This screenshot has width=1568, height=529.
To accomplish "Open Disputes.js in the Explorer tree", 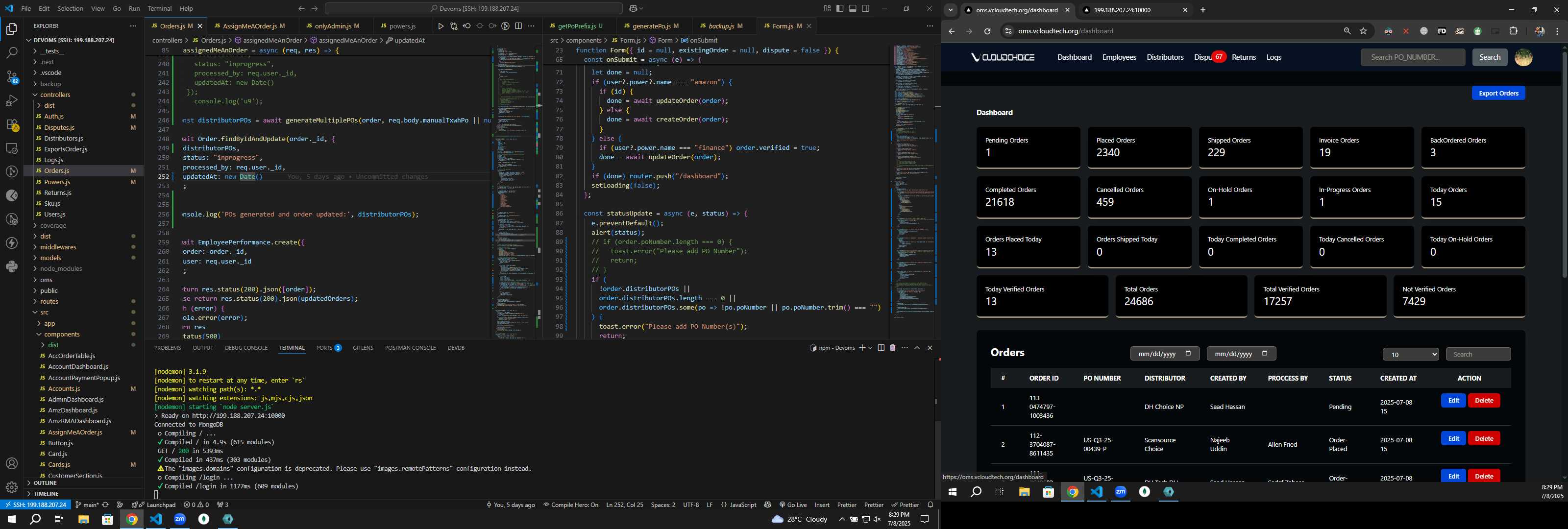I will pyautogui.click(x=59, y=128).
